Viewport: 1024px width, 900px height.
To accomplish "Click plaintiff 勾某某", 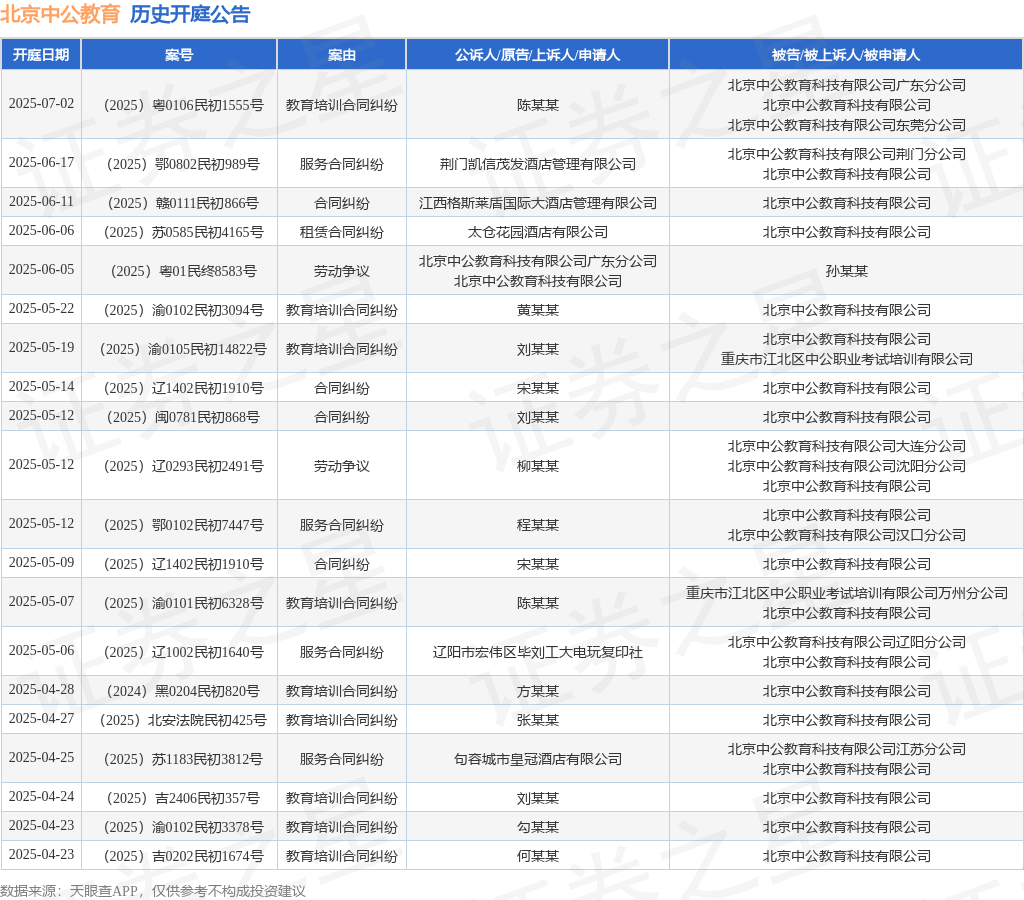I will (537, 828).
